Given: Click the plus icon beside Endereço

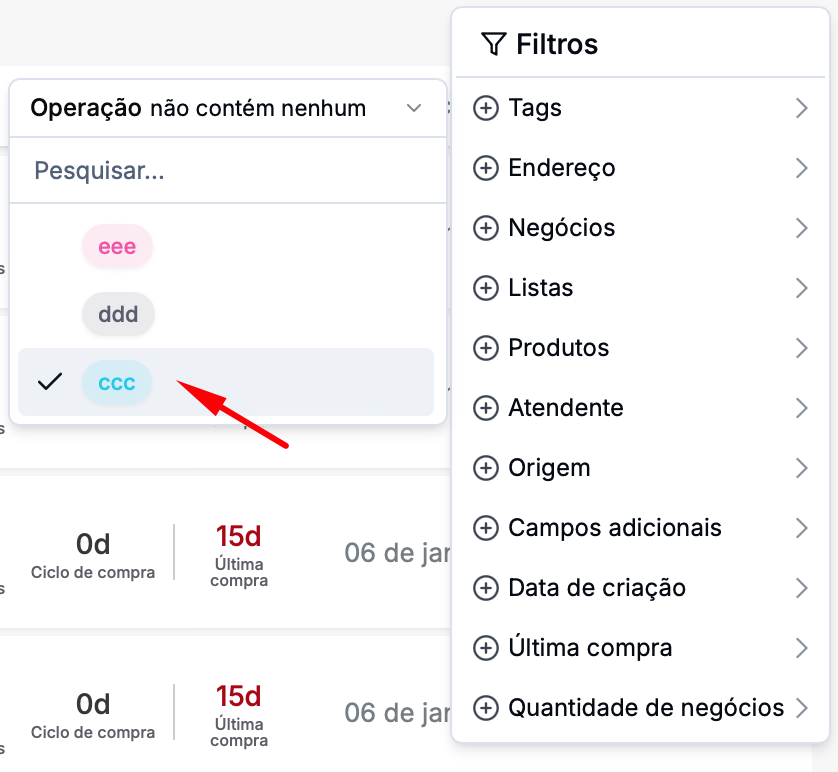Looking at the screenshot, I should (485, 168).
